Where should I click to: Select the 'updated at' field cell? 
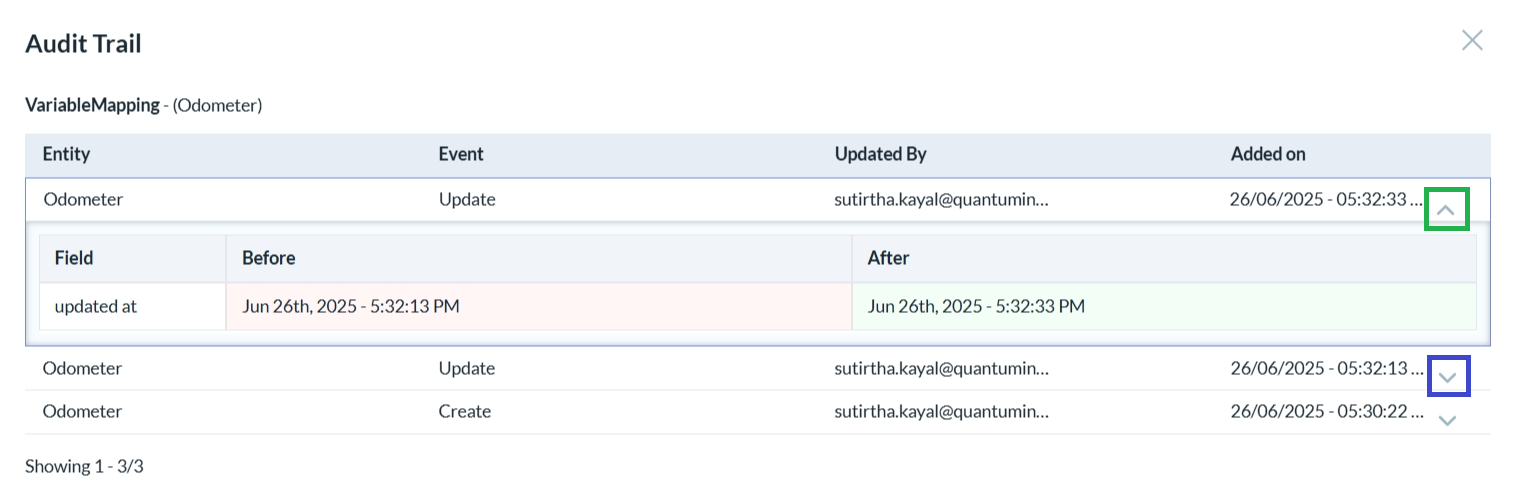pos(96,306)
